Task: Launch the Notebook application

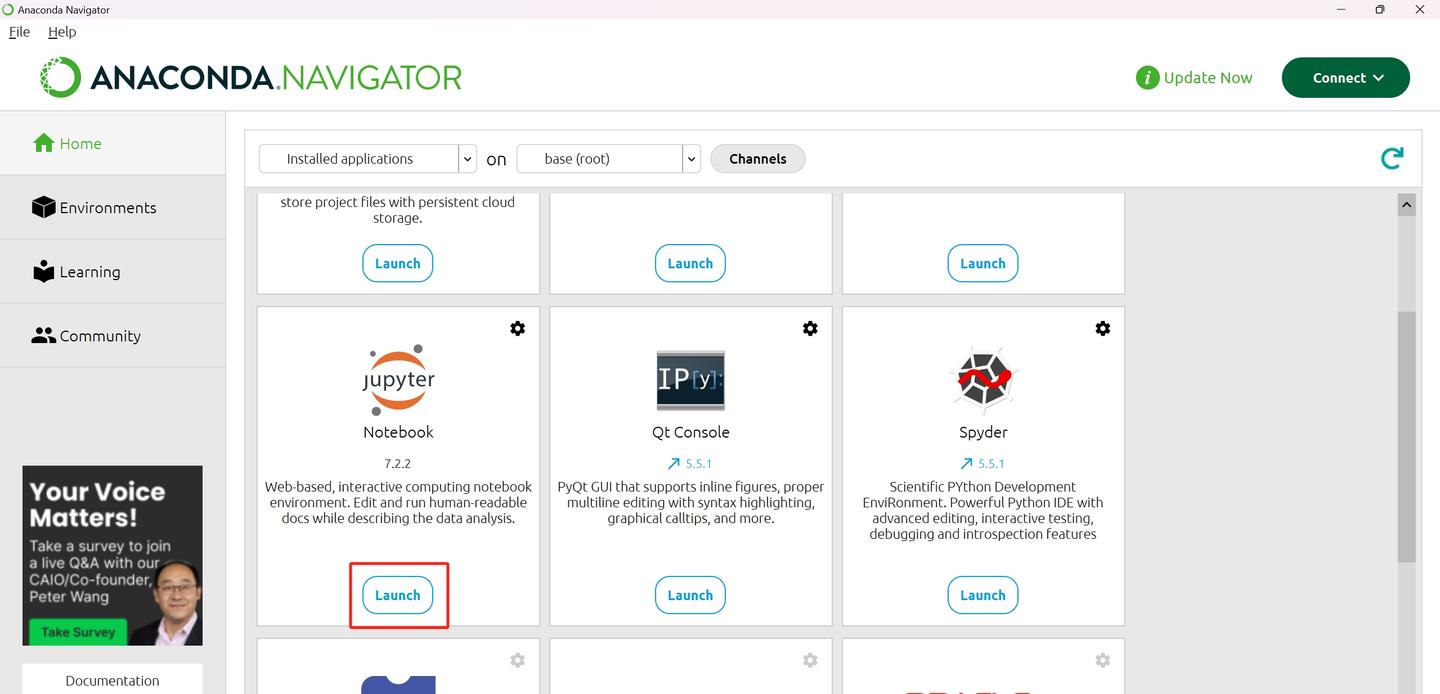Action: [397, 594]
